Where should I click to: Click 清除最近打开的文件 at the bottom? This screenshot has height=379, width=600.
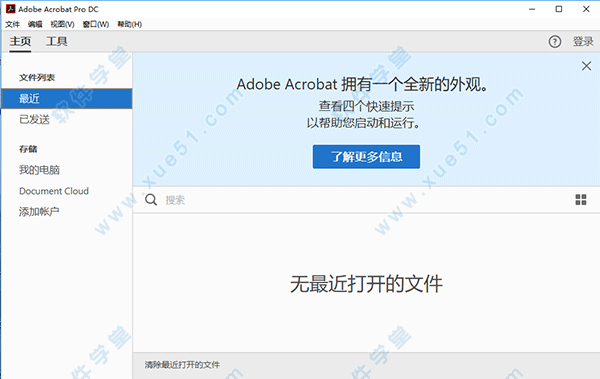[182, 365]
